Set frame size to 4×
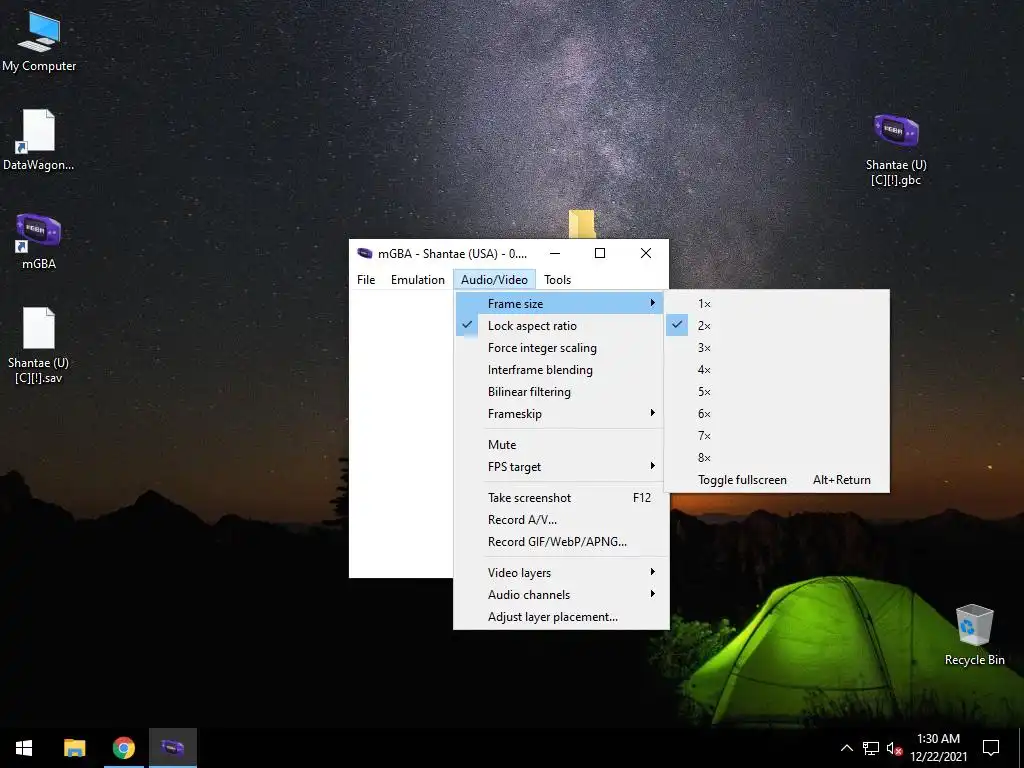This screenshot has height=768, width=1024. pyautogui.click(x=776, y=370)
